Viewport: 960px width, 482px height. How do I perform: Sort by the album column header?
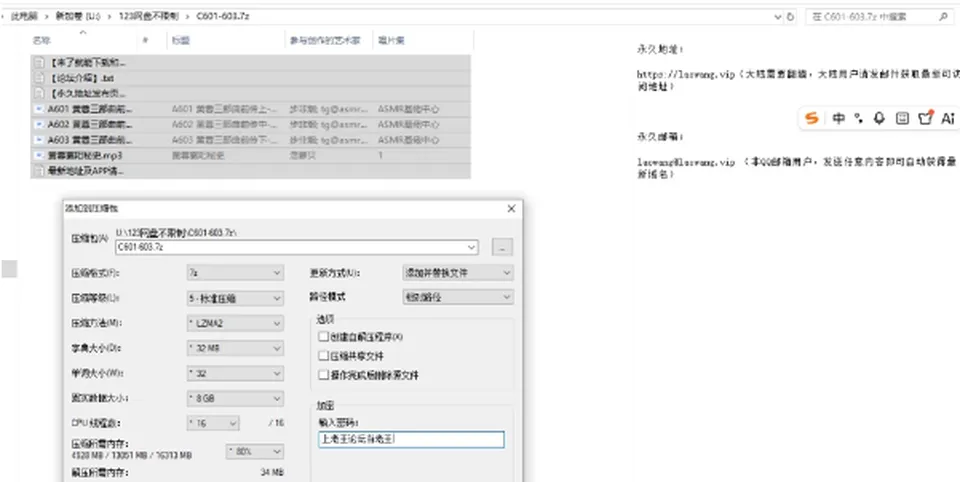coord(391,40)
